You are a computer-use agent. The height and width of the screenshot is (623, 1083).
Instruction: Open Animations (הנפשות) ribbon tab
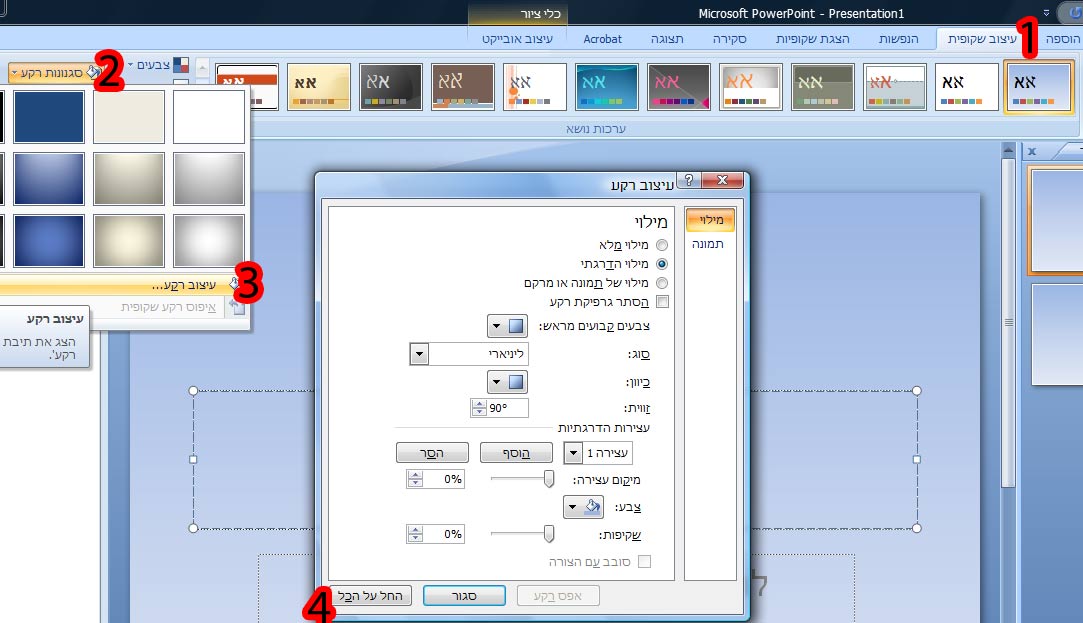pos(899,39)
